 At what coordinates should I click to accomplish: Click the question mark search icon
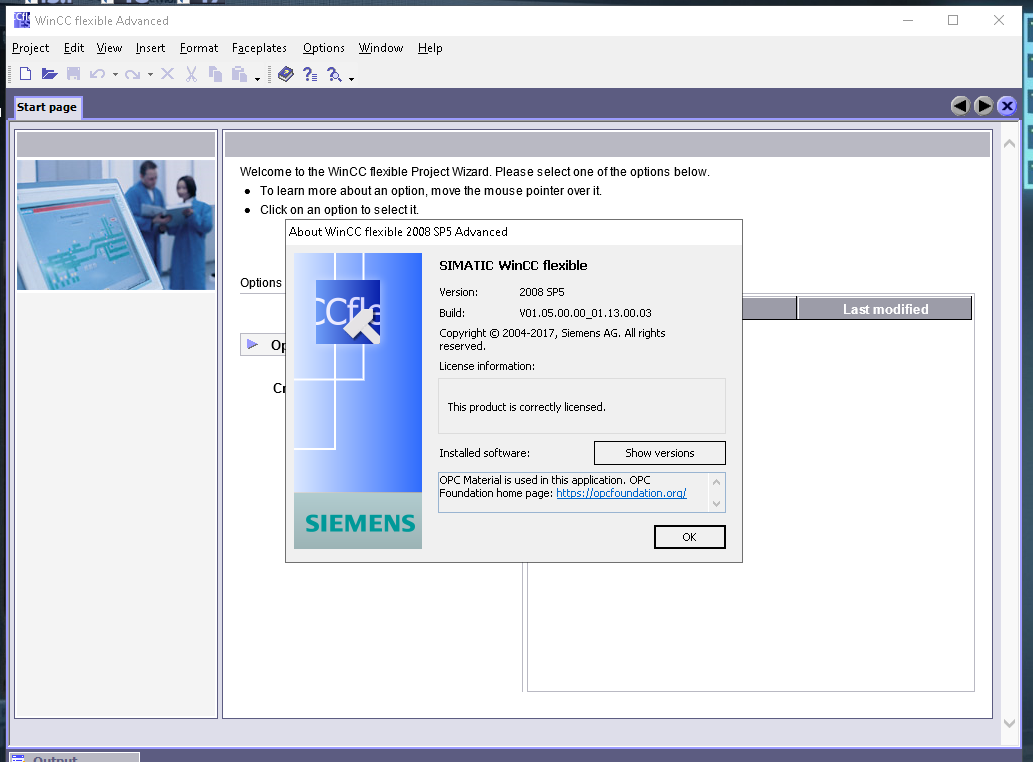335,74
